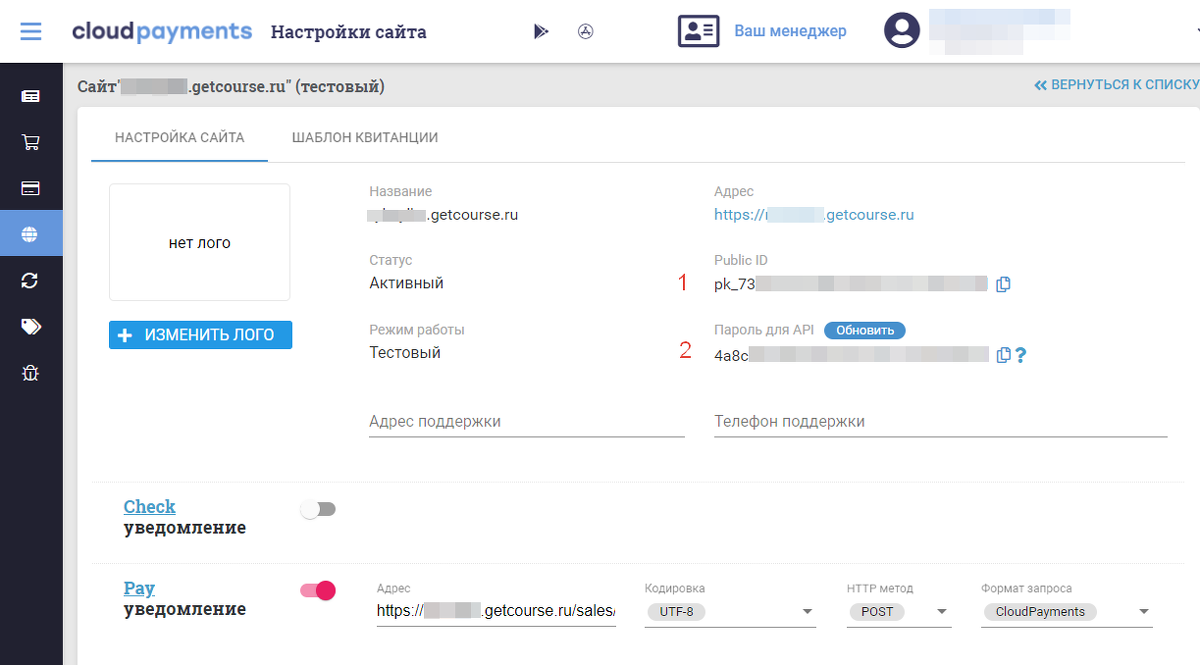Open the hamburger main menu

coord(31,31)
